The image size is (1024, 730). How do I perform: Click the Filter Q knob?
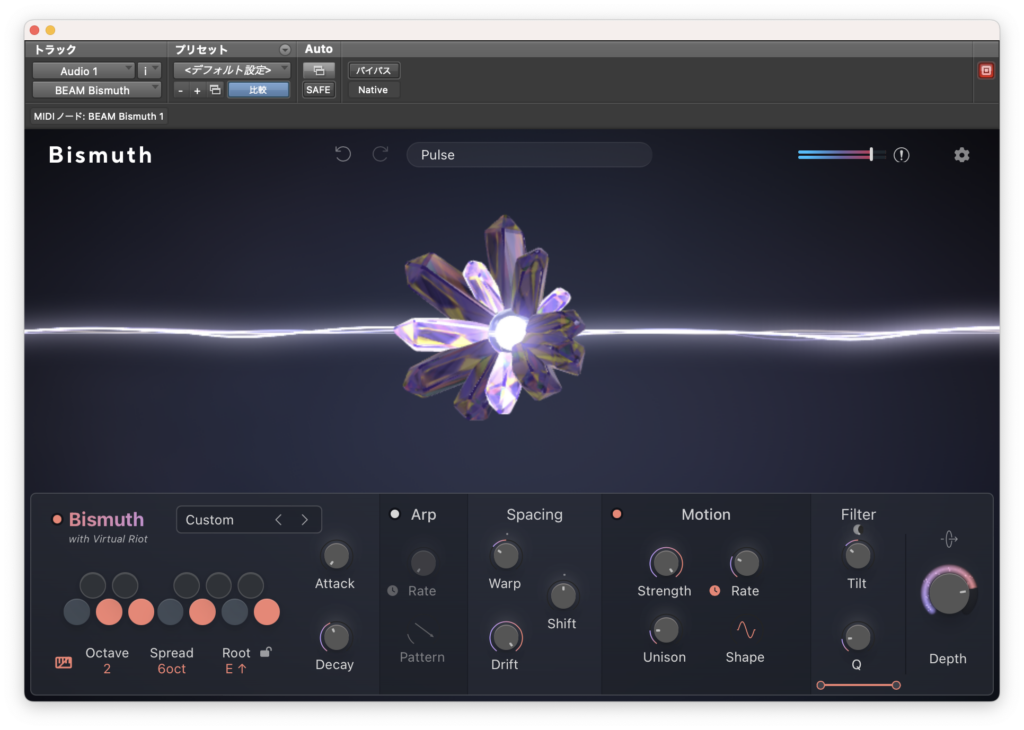point(857,637)
